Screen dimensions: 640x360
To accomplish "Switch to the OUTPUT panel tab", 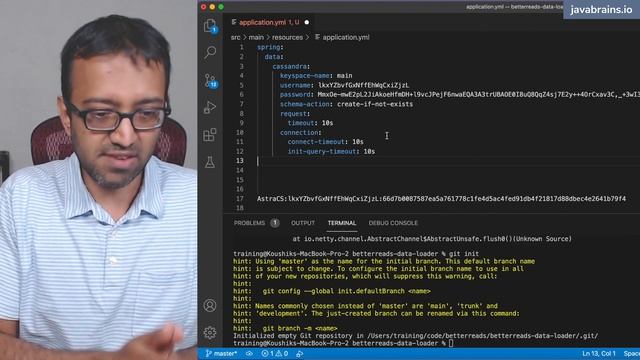I will click(x=303, y=223).
